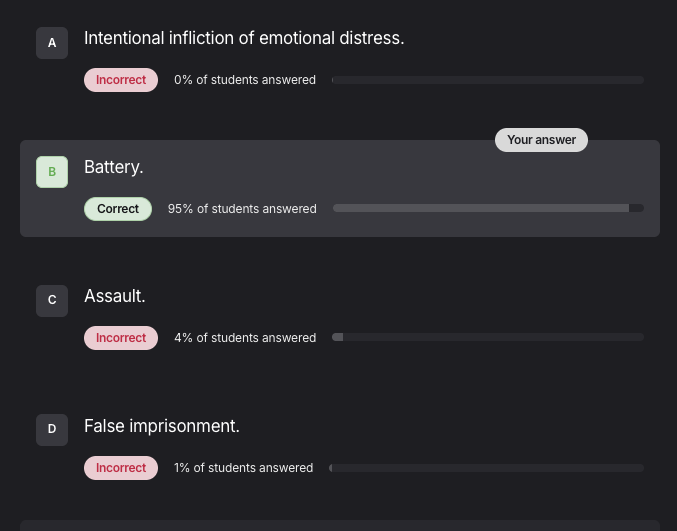The height and width of the screenshot is (531, 677).
Task: Click the Incorrect pill under Intentional infliction
Action: (x=121, y=80)
